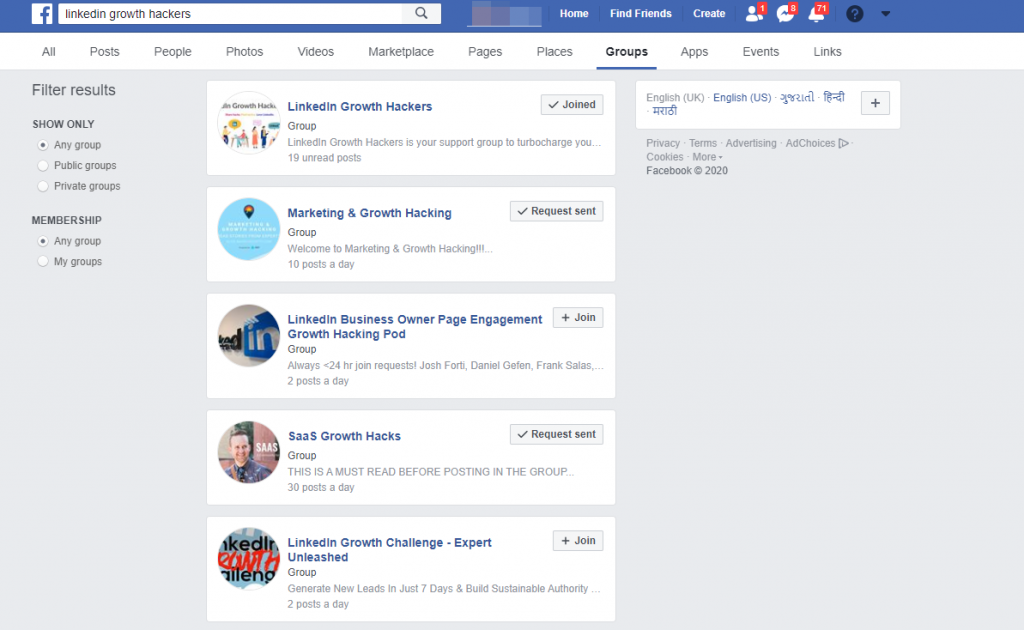Join LinkedIn Growth Challenge - Expert Unleashed
This screenshot has width=1024, height=630.
click(x=578, y=541)
